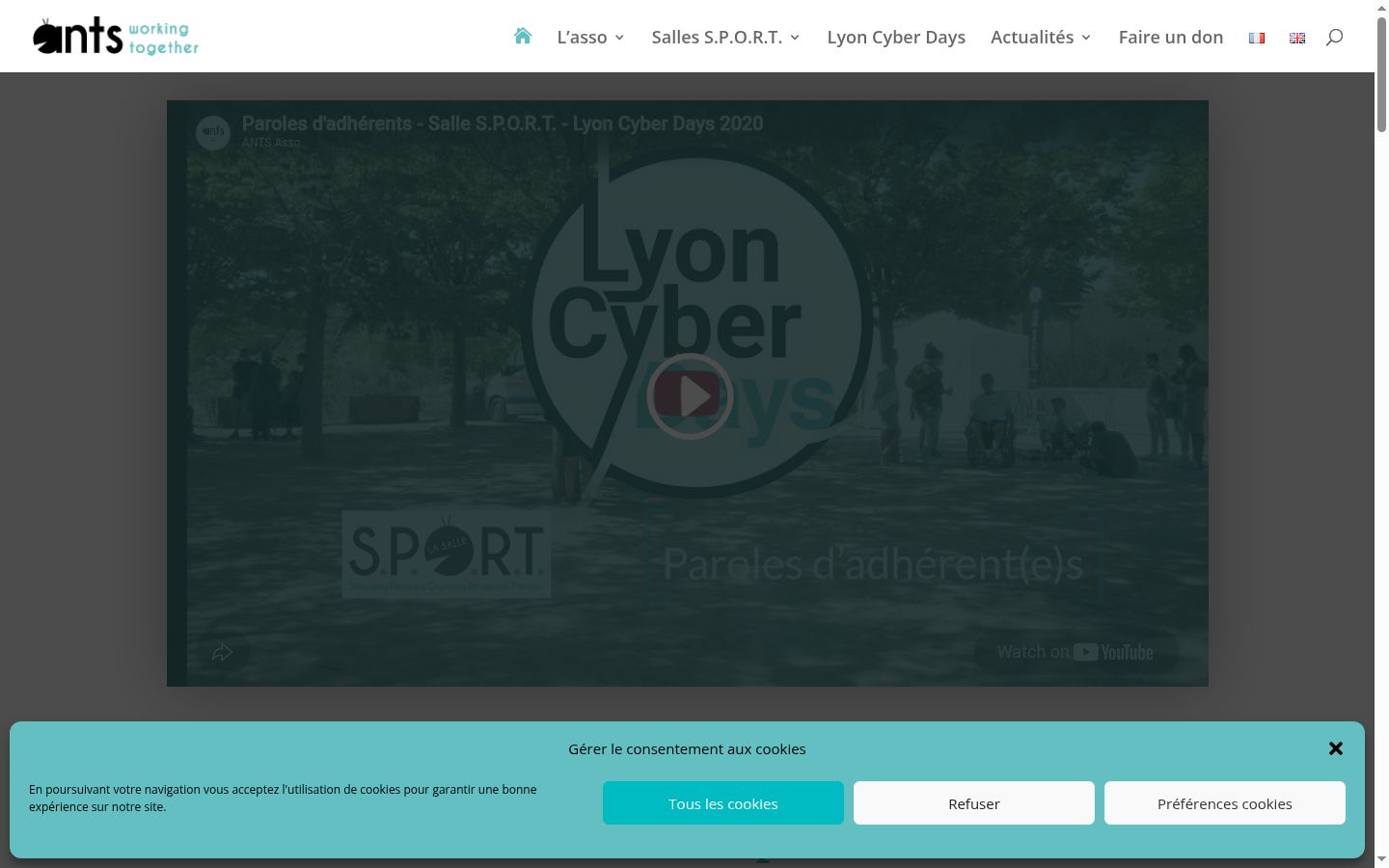Open the Lyon Cyber Days page
The image size is (1389, 868).
click(x=896, y=37)
